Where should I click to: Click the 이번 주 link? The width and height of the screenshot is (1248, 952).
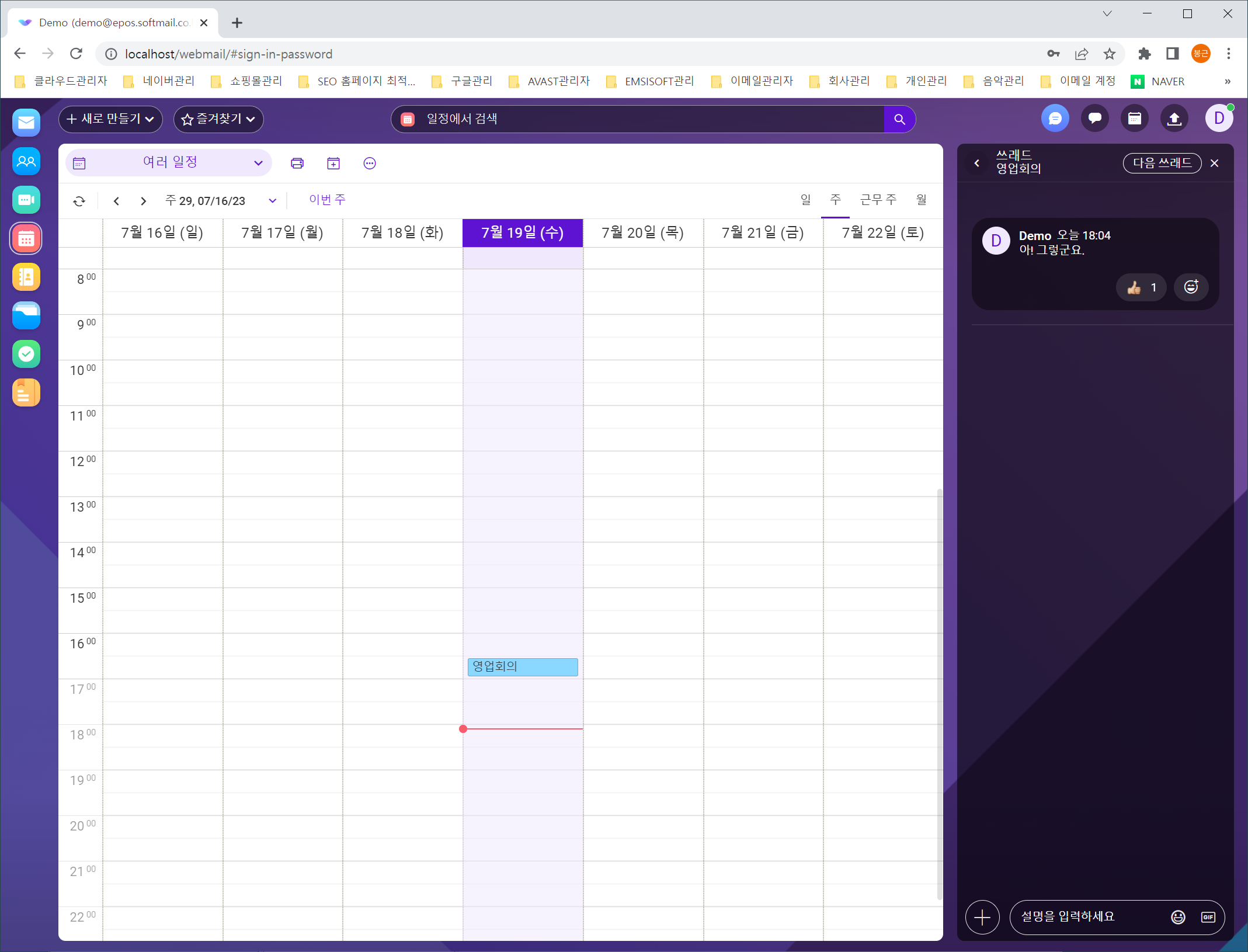tap(327, 200)
